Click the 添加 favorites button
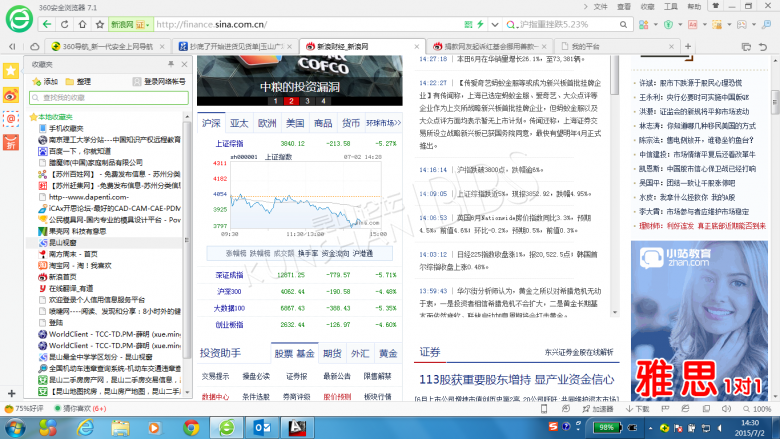This screenshot has width=780, height=439. click(x=45, y=82)
